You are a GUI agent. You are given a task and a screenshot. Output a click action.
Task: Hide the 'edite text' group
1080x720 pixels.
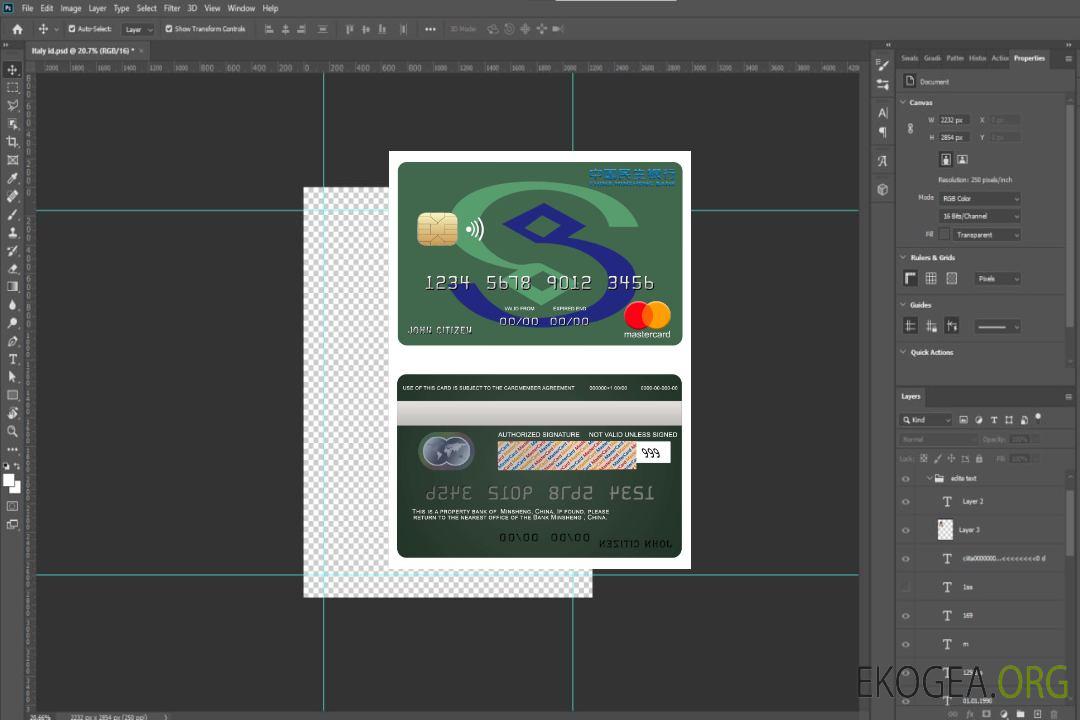pyautogui.click(x=906, y=479)
